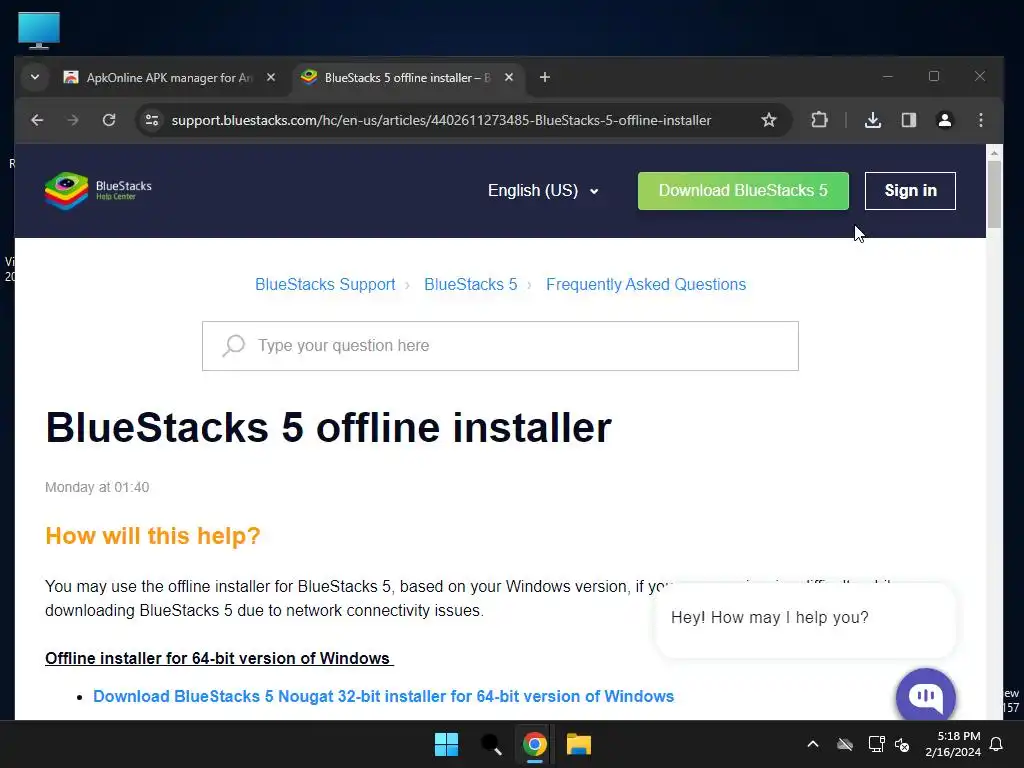Bookmark this page with the star icon
Image resolution: width=1024 pixels, height=768 pixels.
click(x=769, y=120)
